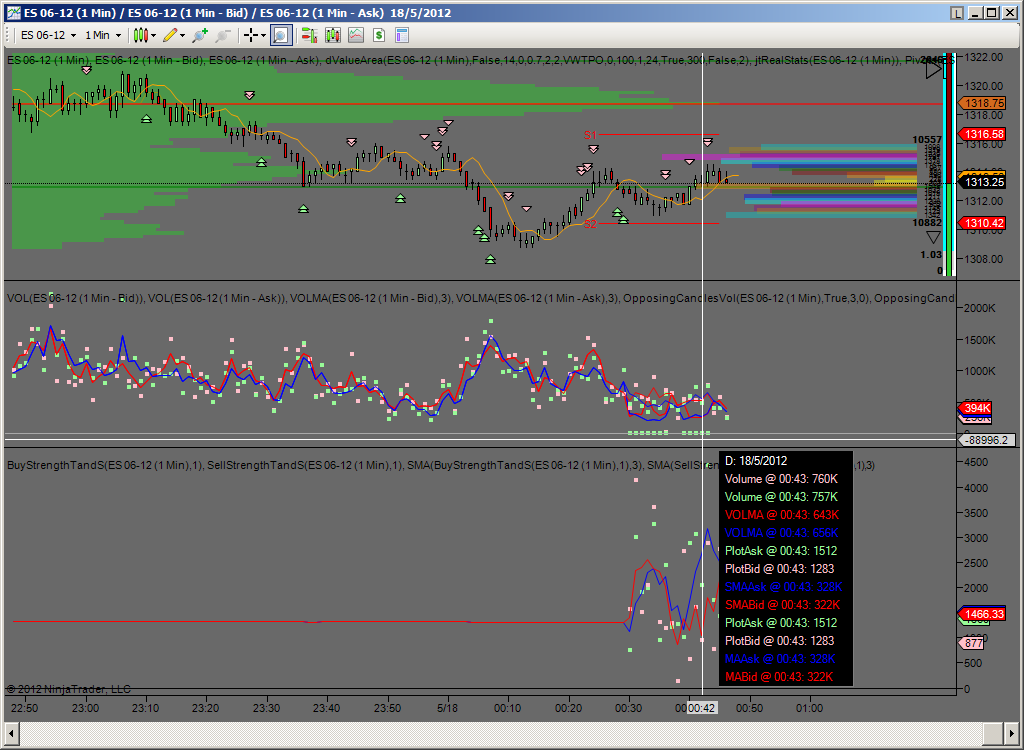
Task: Click the 10882 volume profile total
Action: point(927,223)
